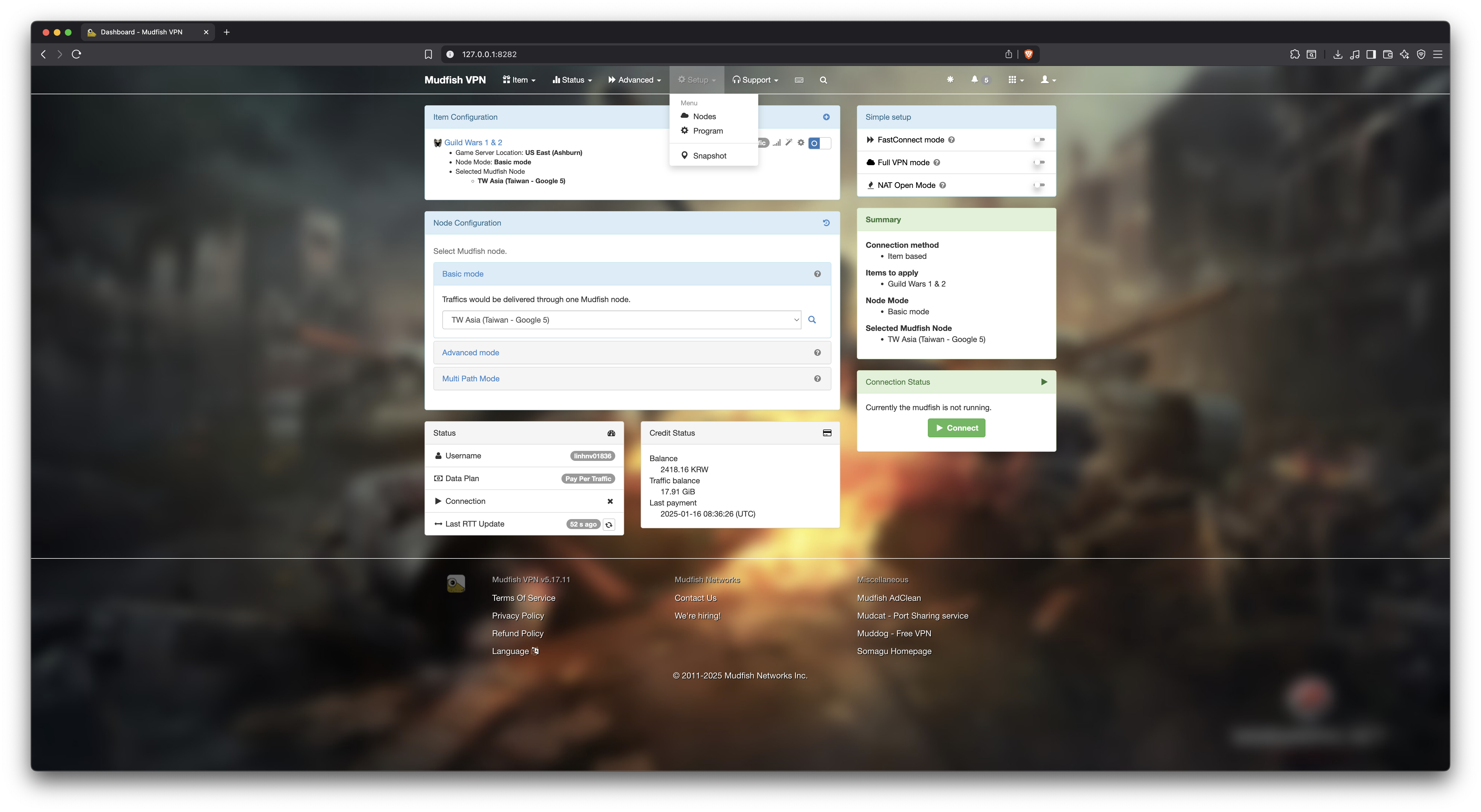Click Multi Path Mode help question icon
1481x812 pixels.
(817, 378)
